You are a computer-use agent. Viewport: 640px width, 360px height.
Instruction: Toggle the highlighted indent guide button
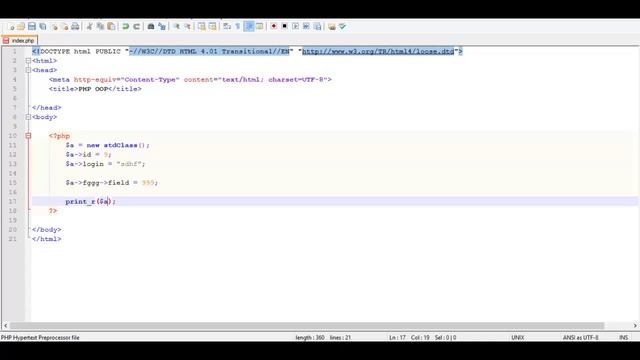coord(249,27)
